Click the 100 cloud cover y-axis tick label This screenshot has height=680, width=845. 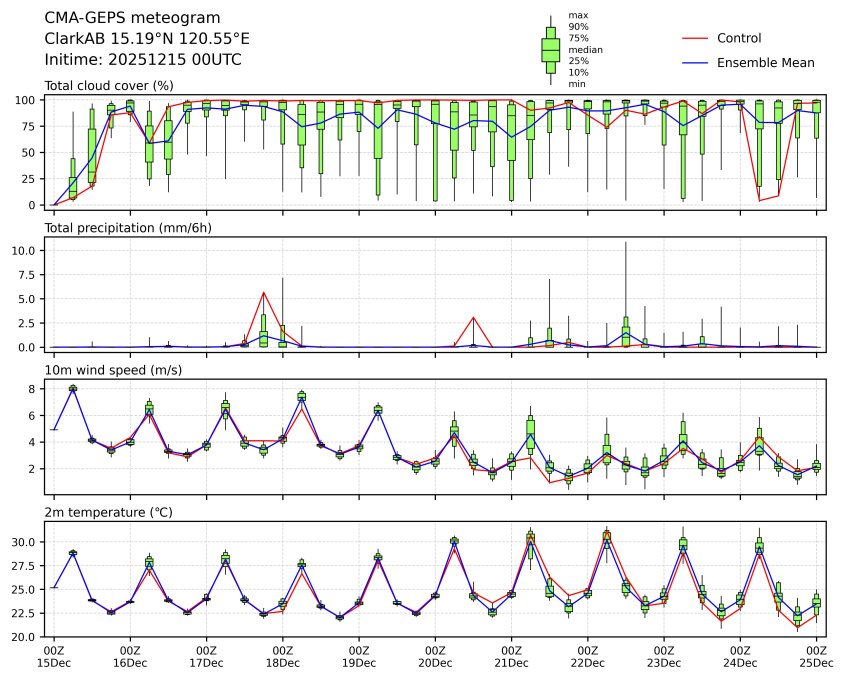(x=27, y=100)
